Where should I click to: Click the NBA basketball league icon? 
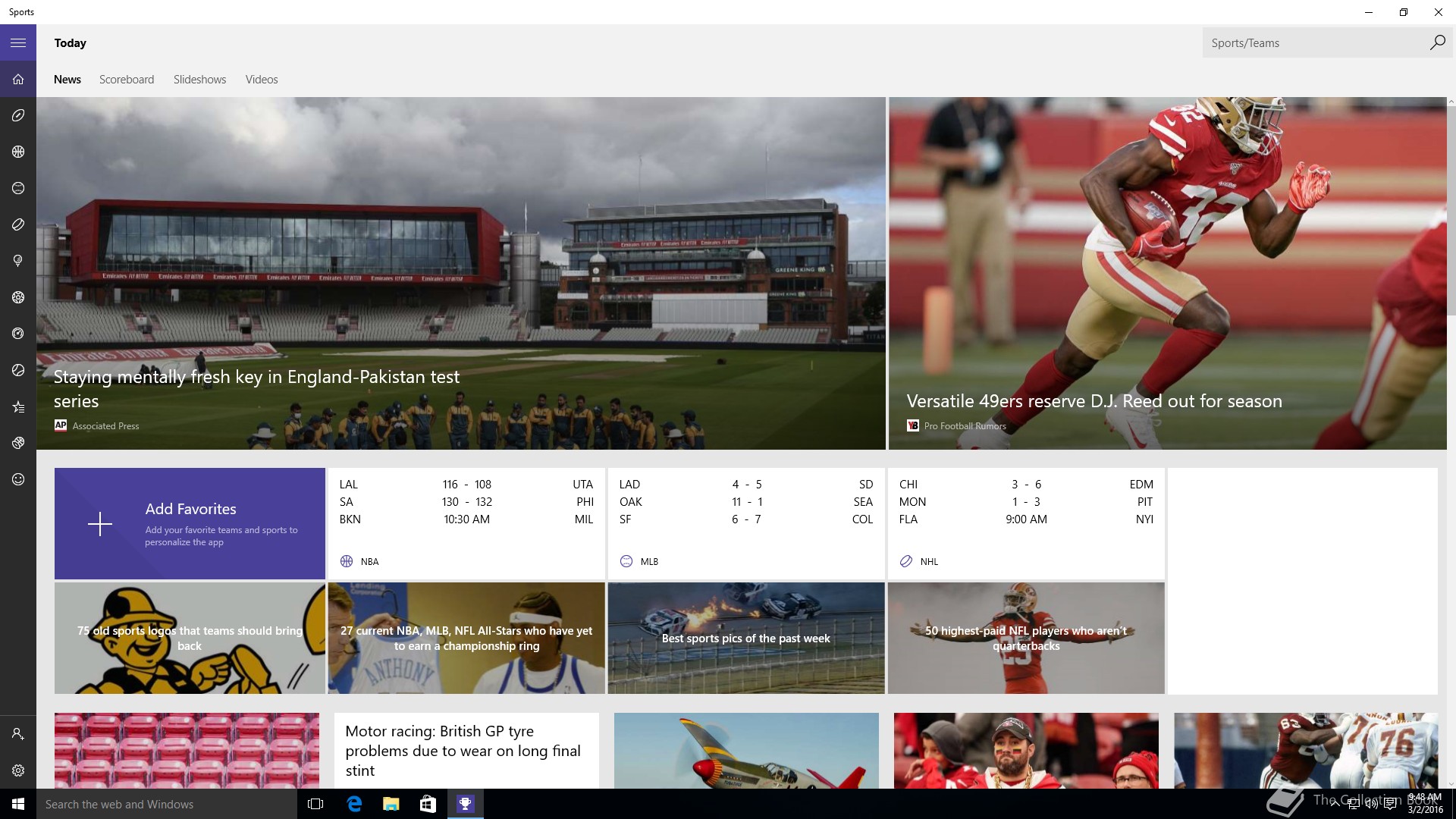(347, 561)
